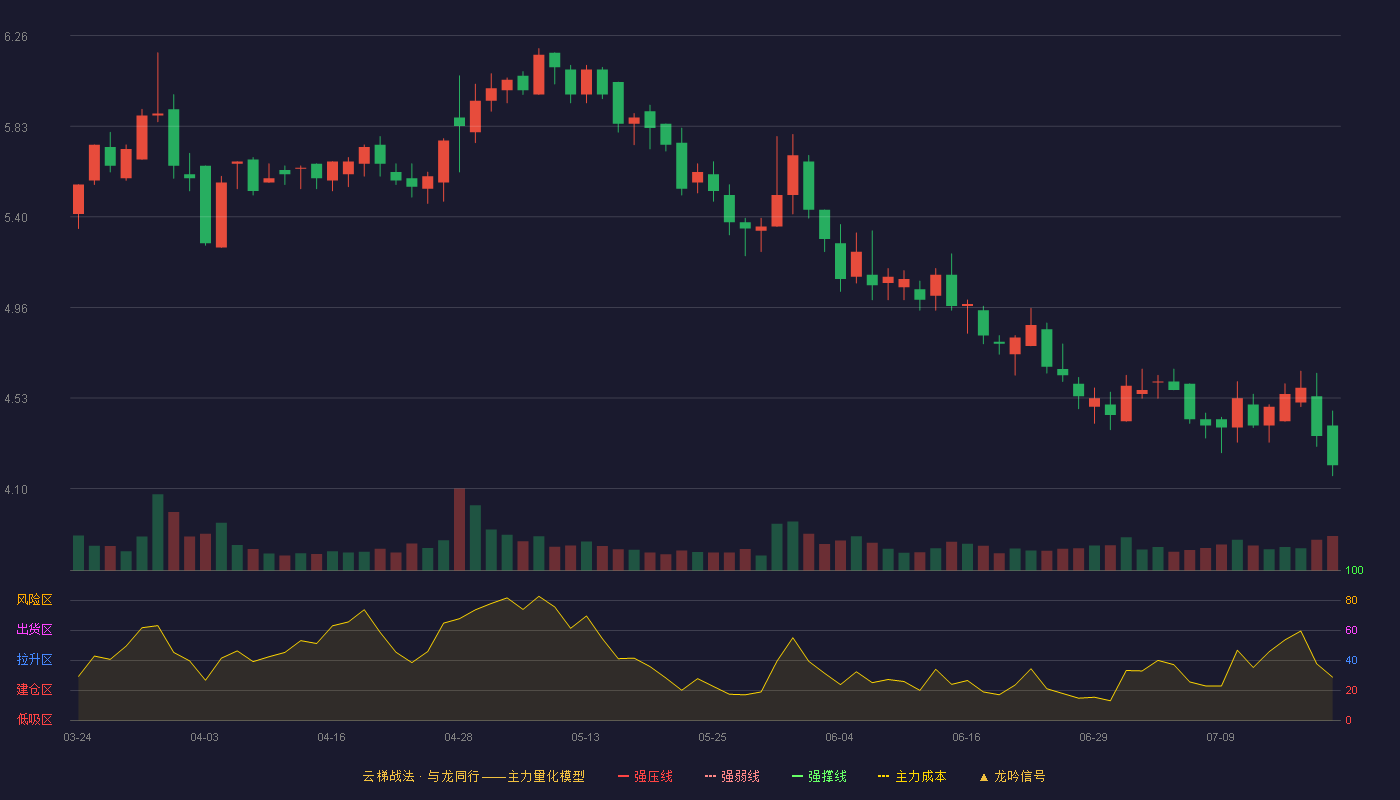
Task: Toggle the 强弱线 legend series
Action: 732,776
